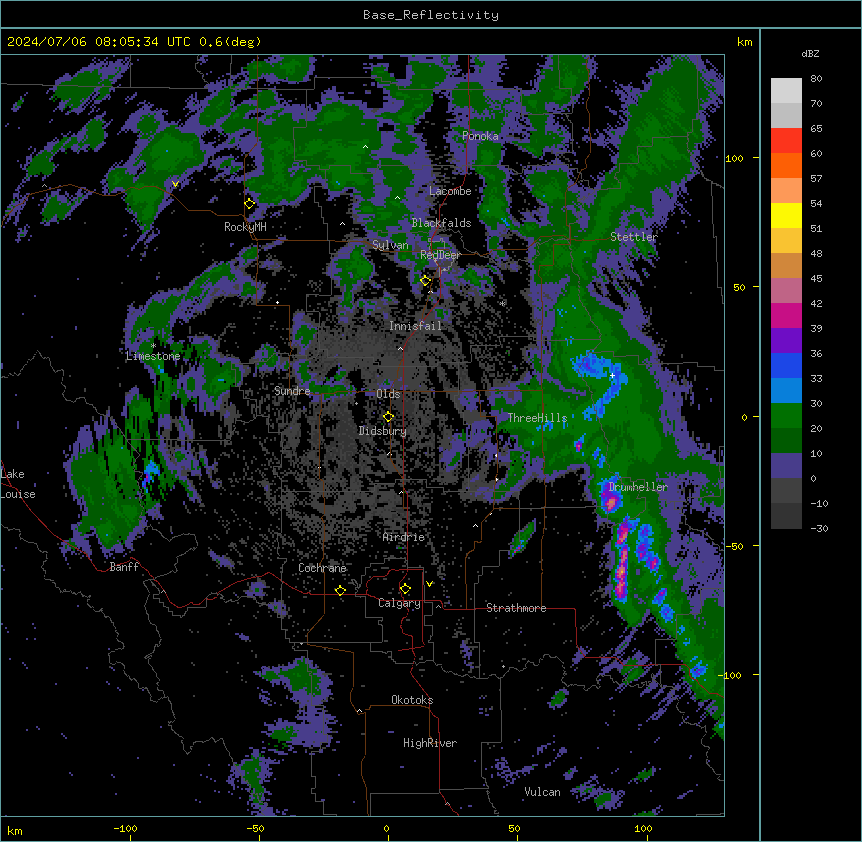Click the 80 value on the dBZ legend
The width and height of the screenshot is (862, 842).
click(x=816, y=79)
